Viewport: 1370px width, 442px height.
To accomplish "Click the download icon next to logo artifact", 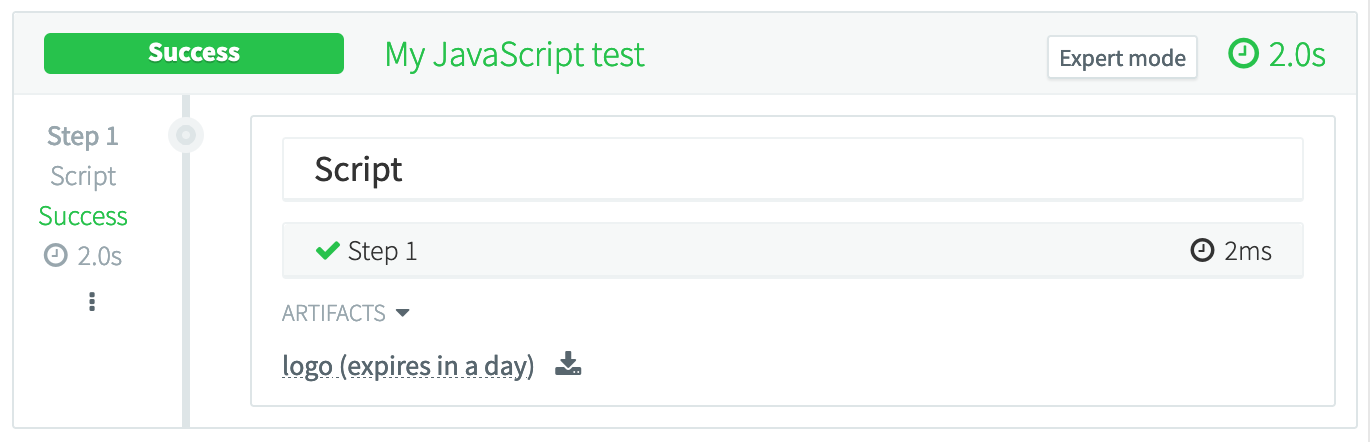I will coord(568,365).
